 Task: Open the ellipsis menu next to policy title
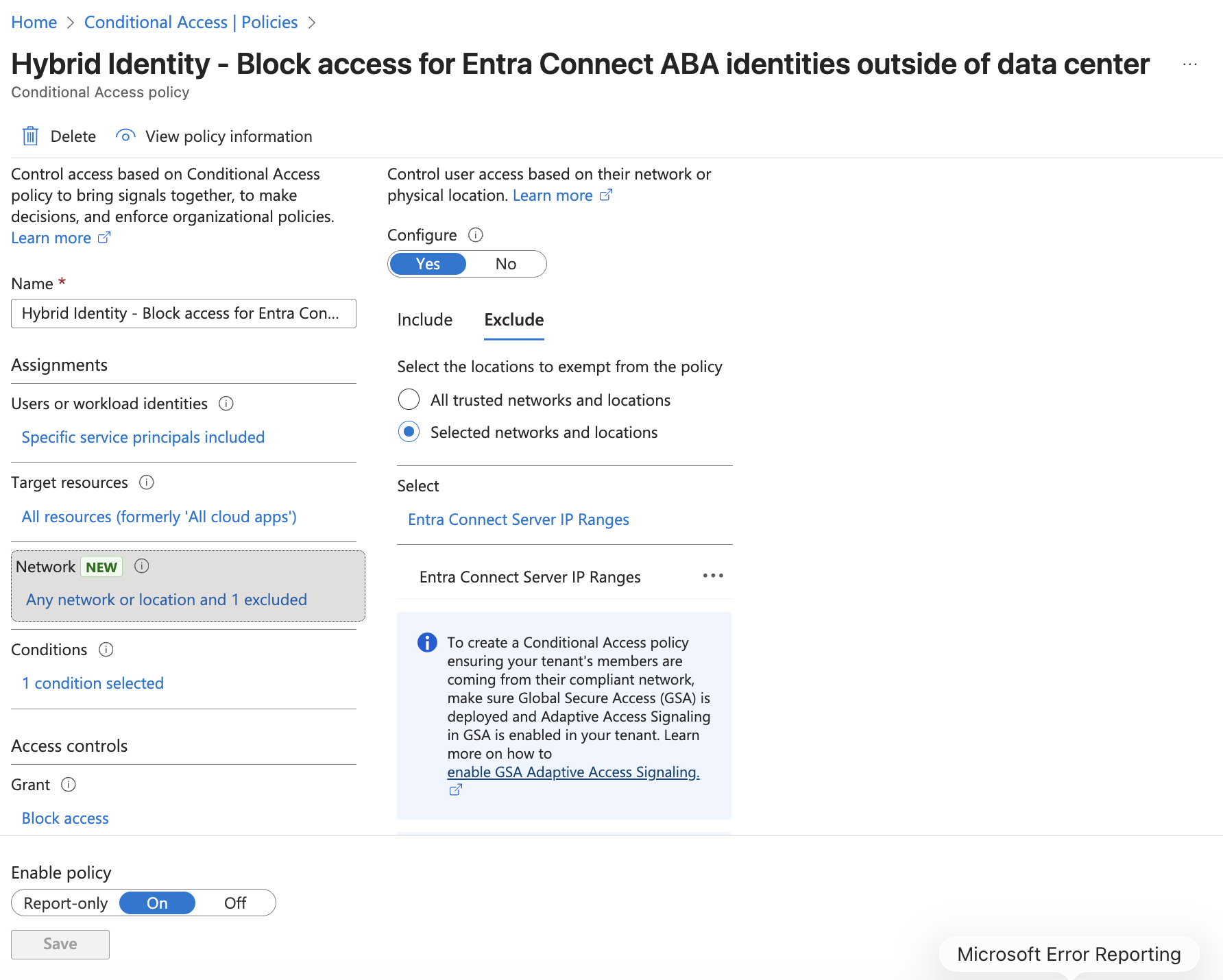(1190, 64)
